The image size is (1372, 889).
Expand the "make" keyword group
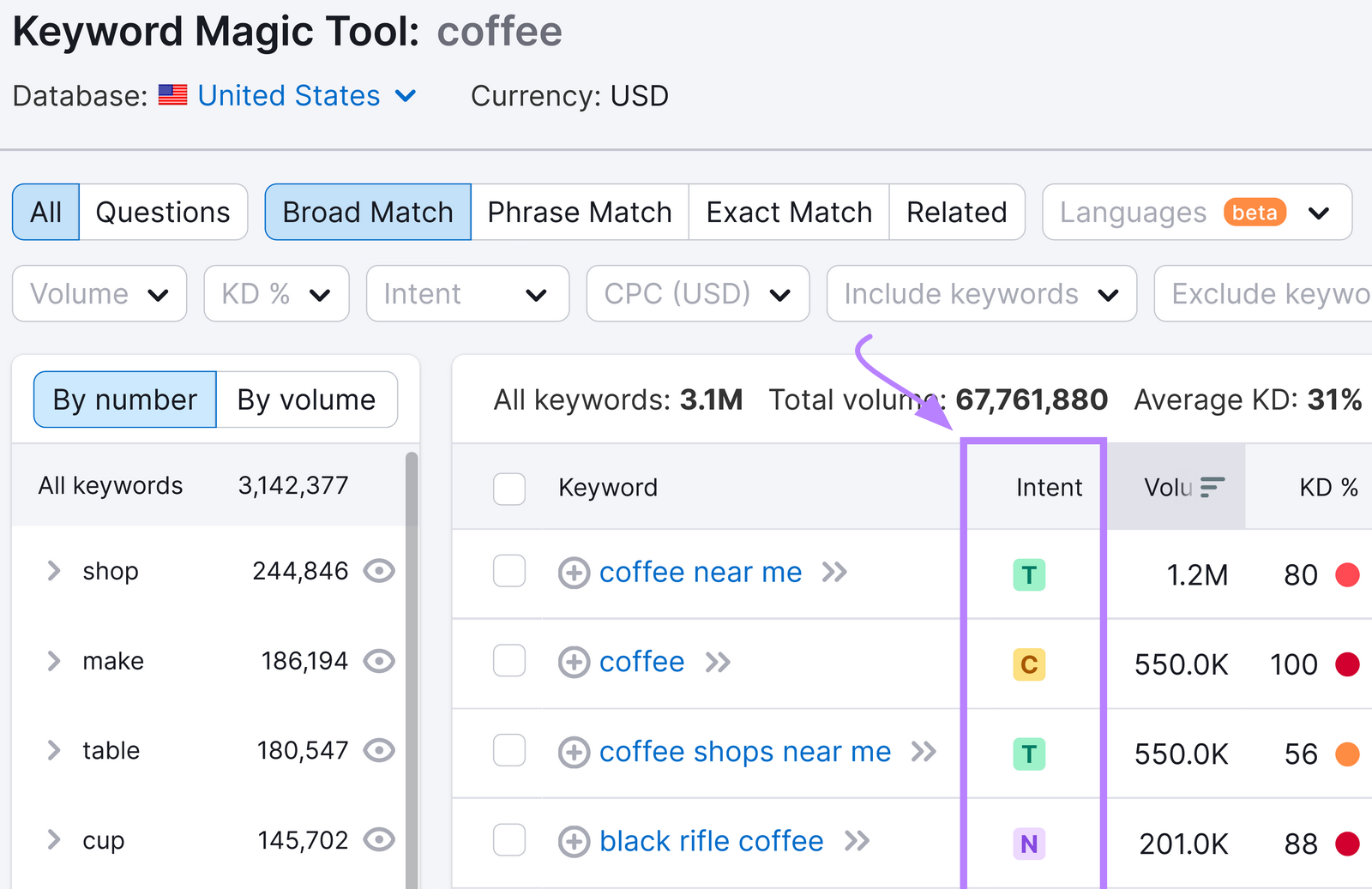pyautogui.click(x=53, y=661)
